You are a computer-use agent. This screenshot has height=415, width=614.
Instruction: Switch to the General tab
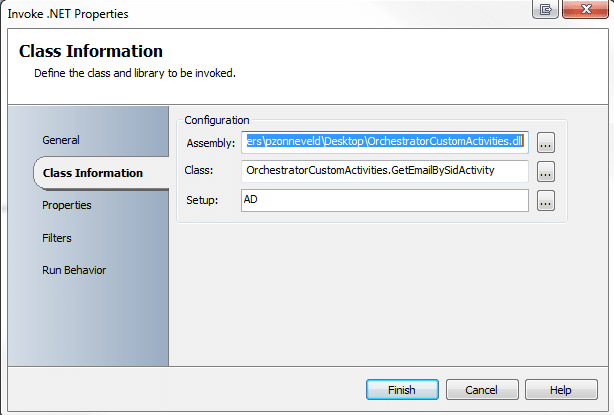tap(61, 140)
